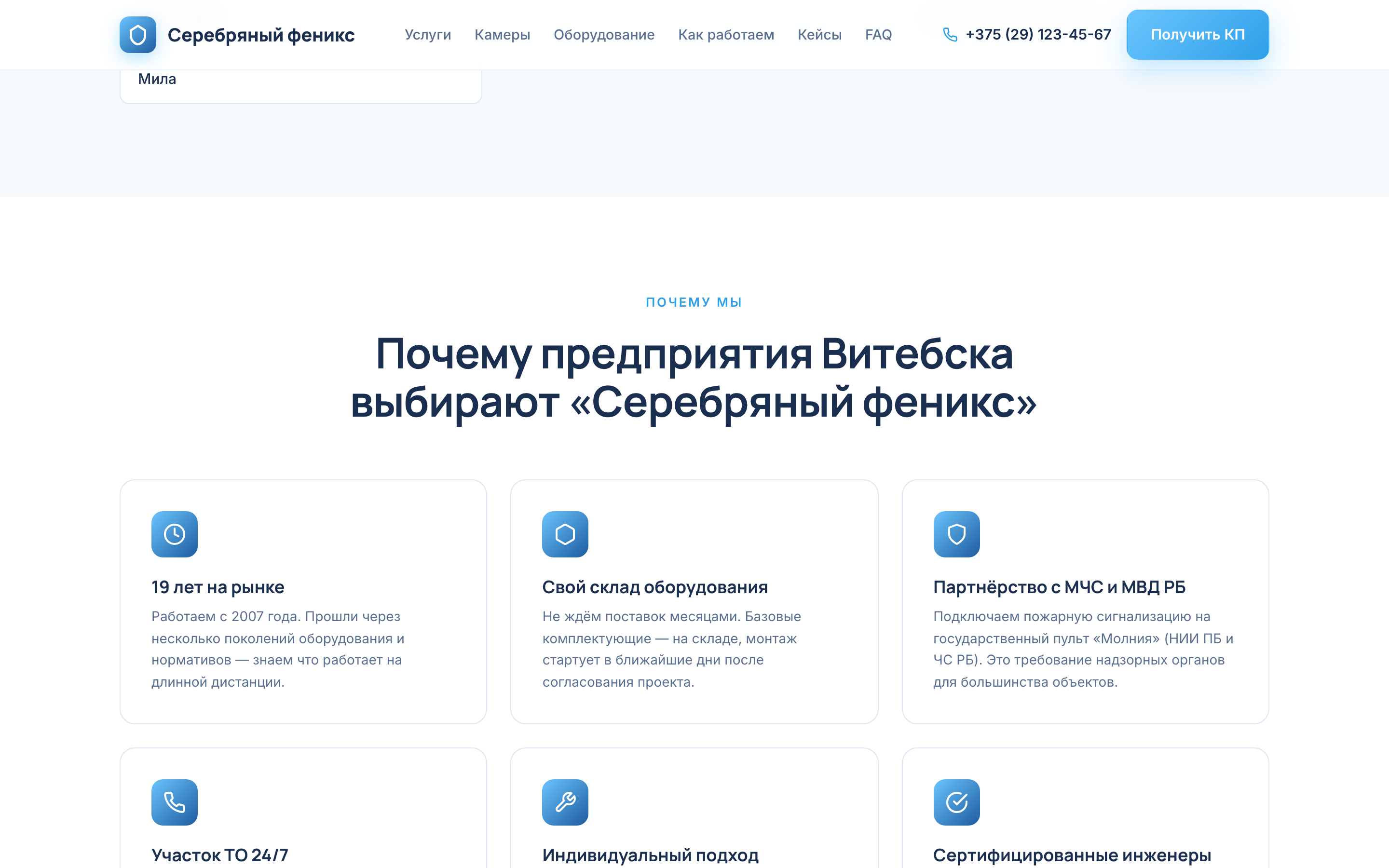1389x868 pixels.
Task: Click the Не ждём поставок месяцами description
Action: pos(671,649)
